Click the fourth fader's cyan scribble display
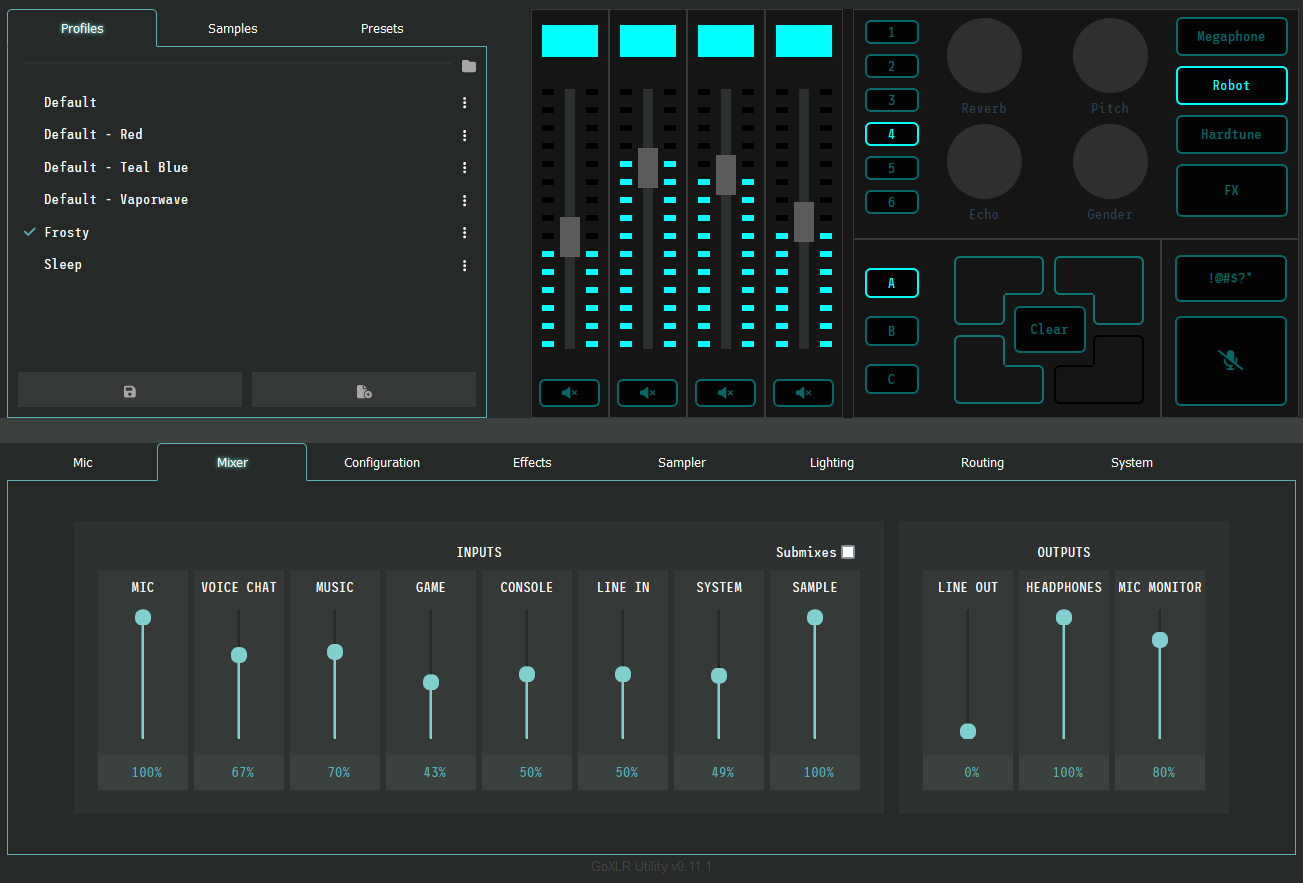The image size is (1303, 883). 804,41
